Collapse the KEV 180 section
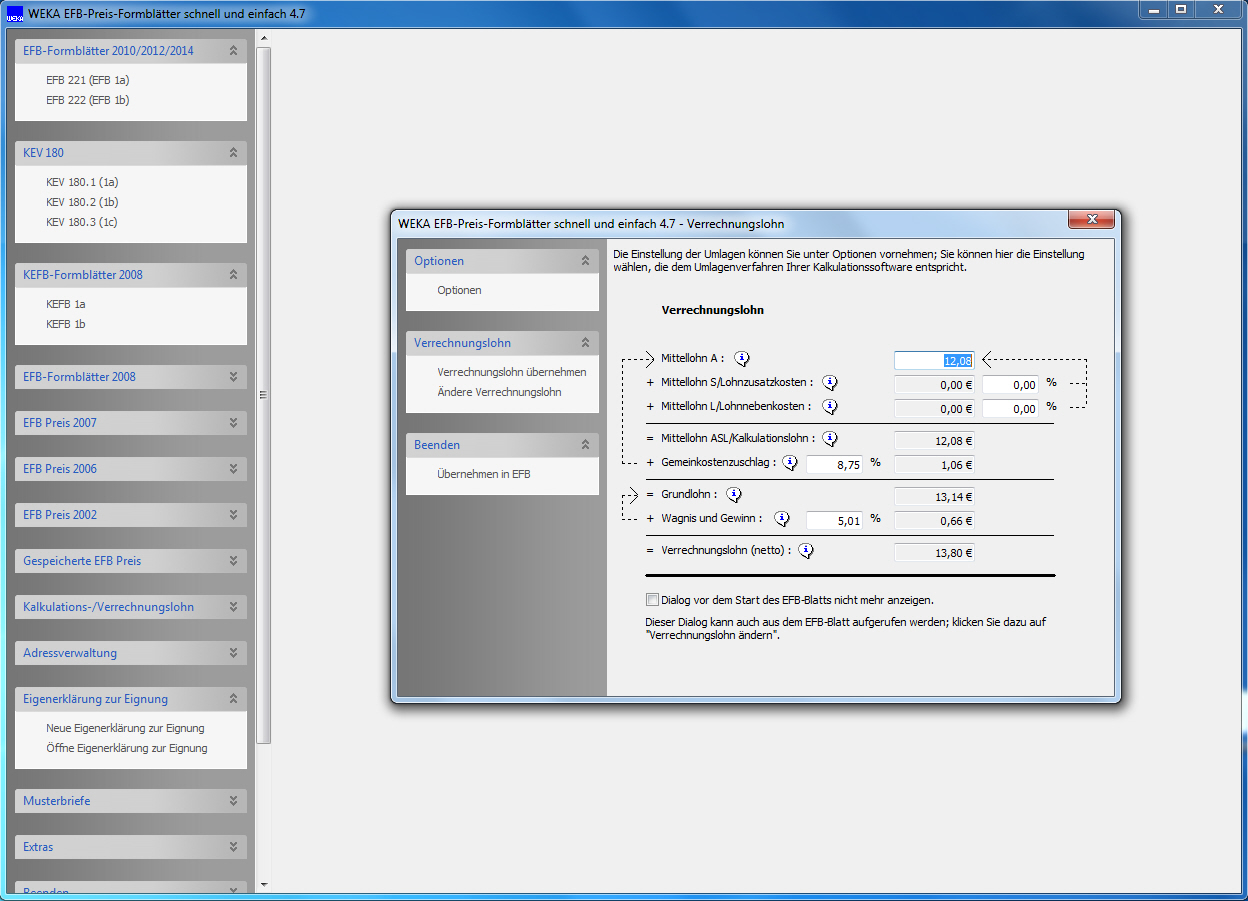 point(233,153)
